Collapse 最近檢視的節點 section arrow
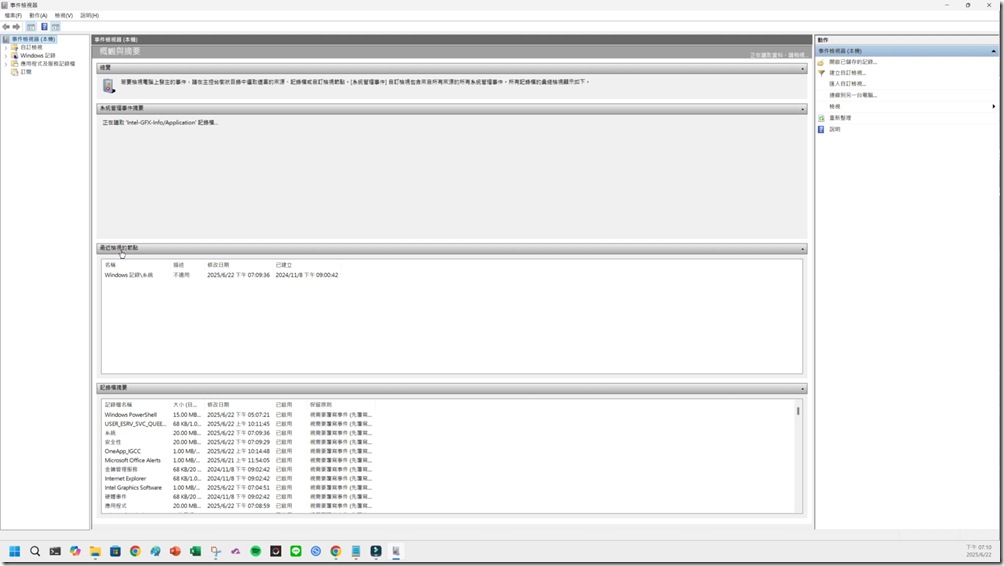 click(802, 248)
